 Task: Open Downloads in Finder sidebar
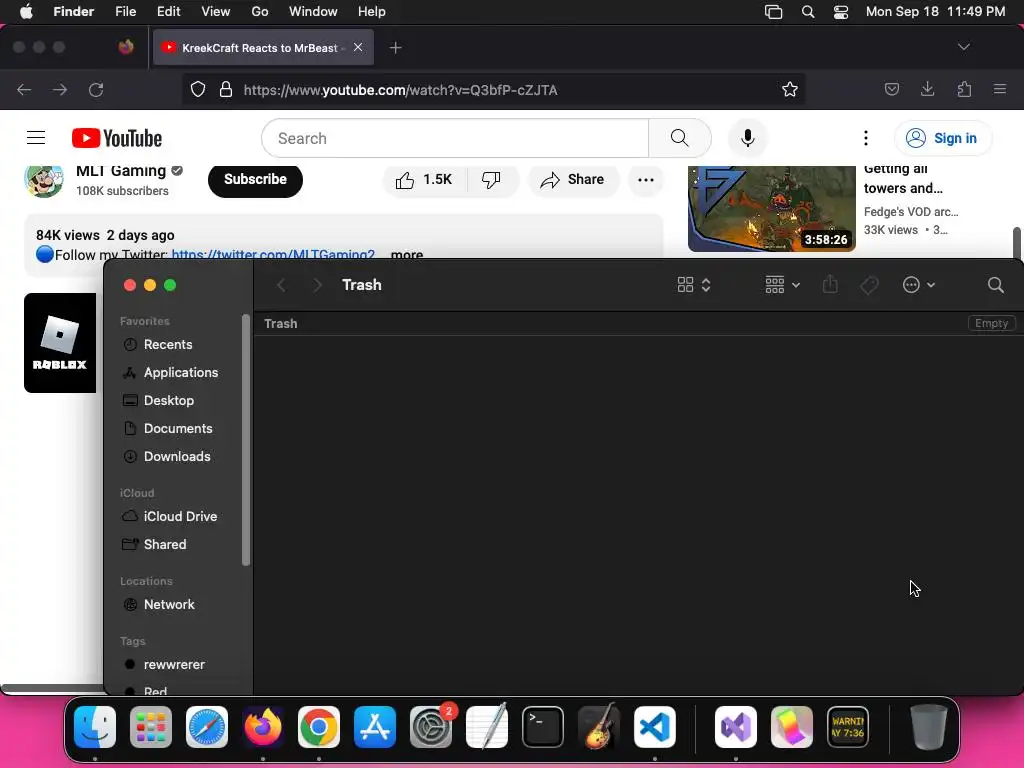coord(178,456)
